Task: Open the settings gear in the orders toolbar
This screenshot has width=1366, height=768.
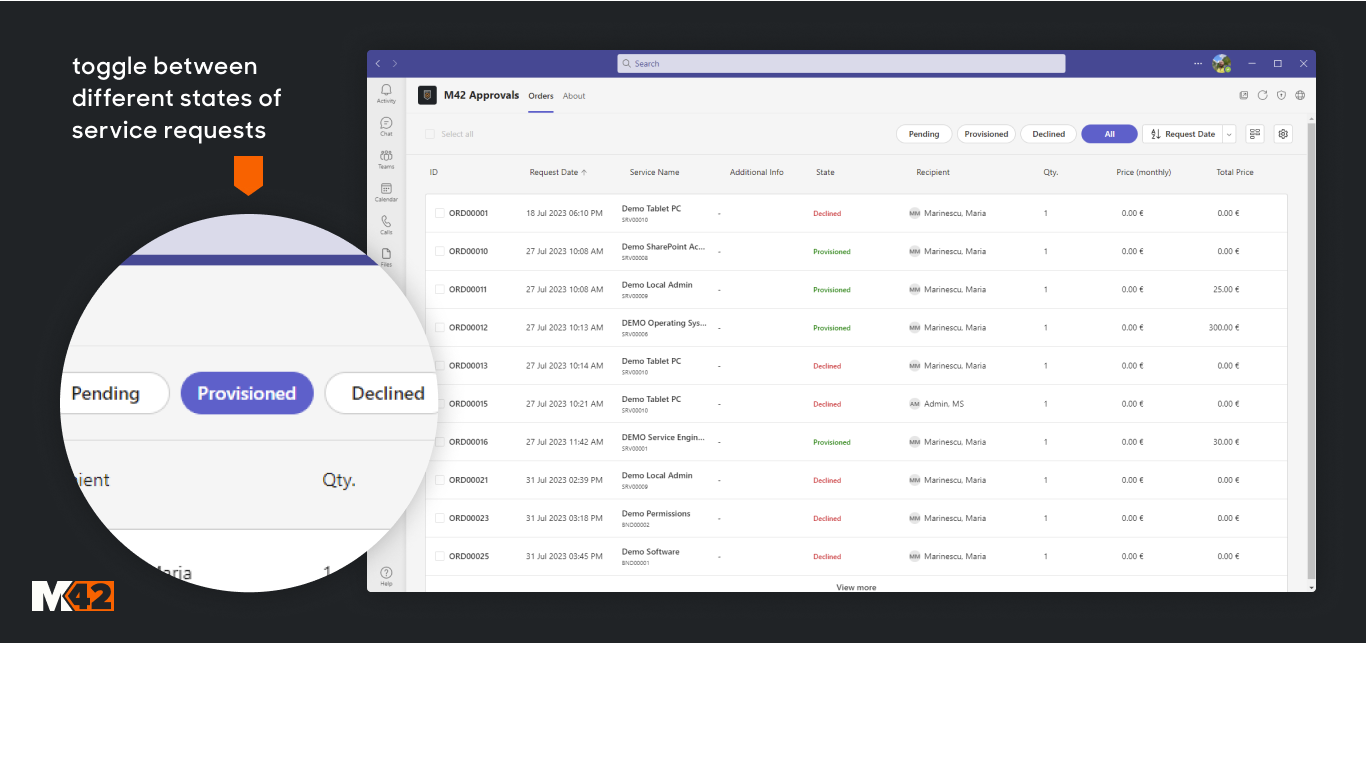Action: tap(1283, 134)
